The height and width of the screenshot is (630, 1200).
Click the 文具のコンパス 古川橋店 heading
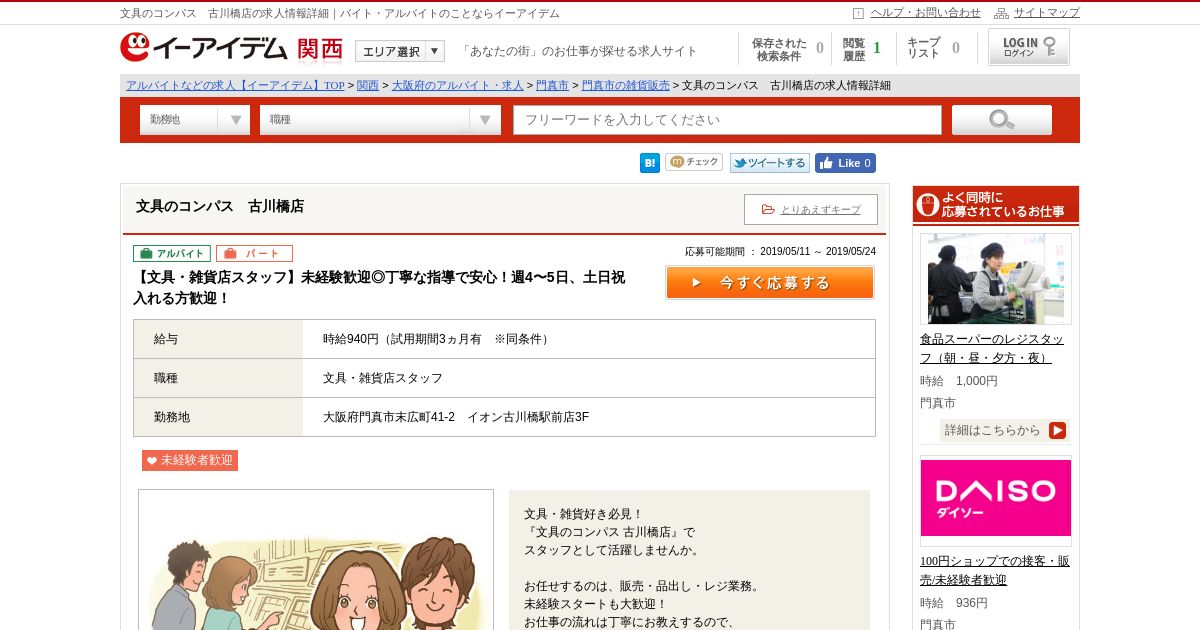click(x=220, y=206)
